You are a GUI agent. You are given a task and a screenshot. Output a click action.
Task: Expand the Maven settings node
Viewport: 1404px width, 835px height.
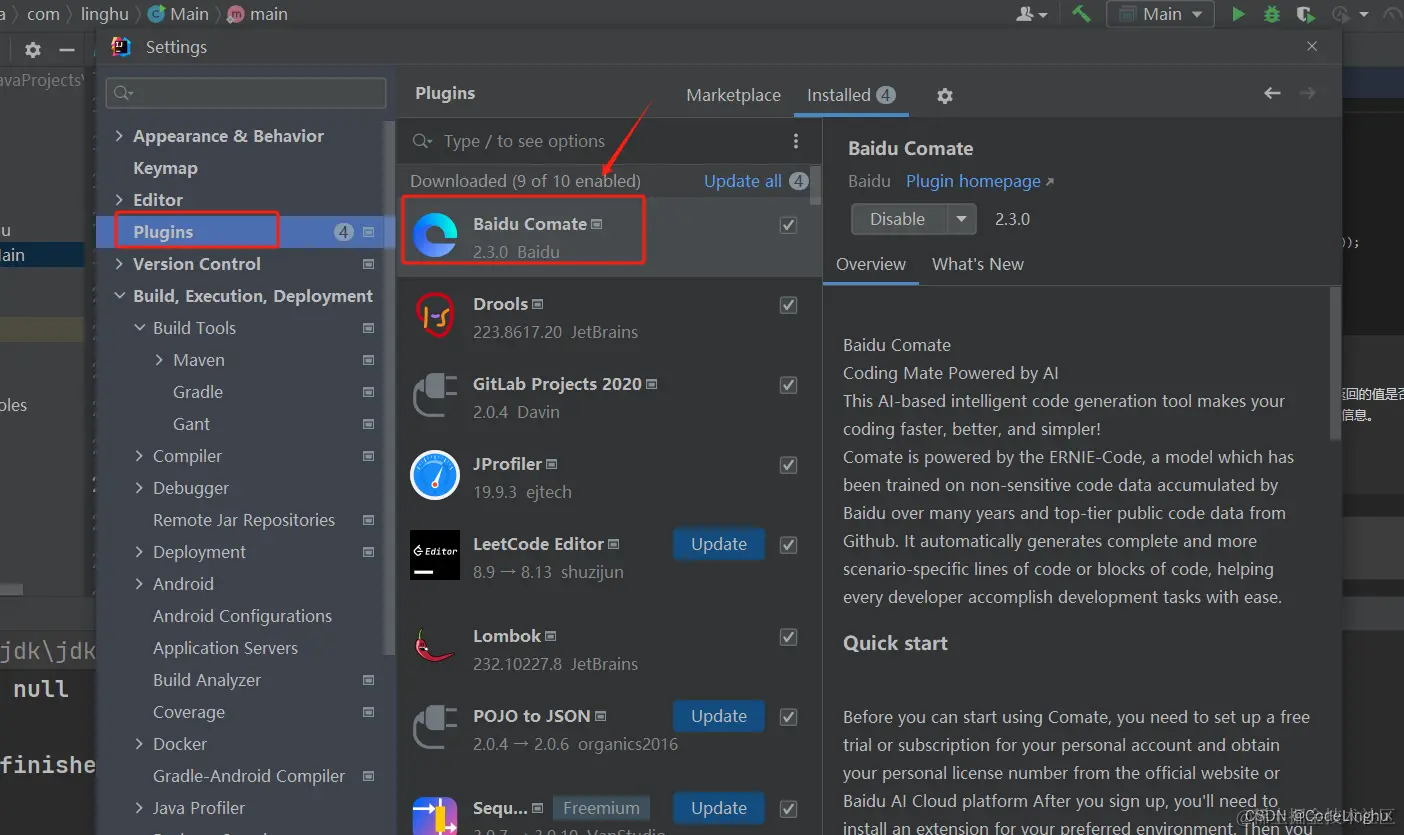pos(160,360)
